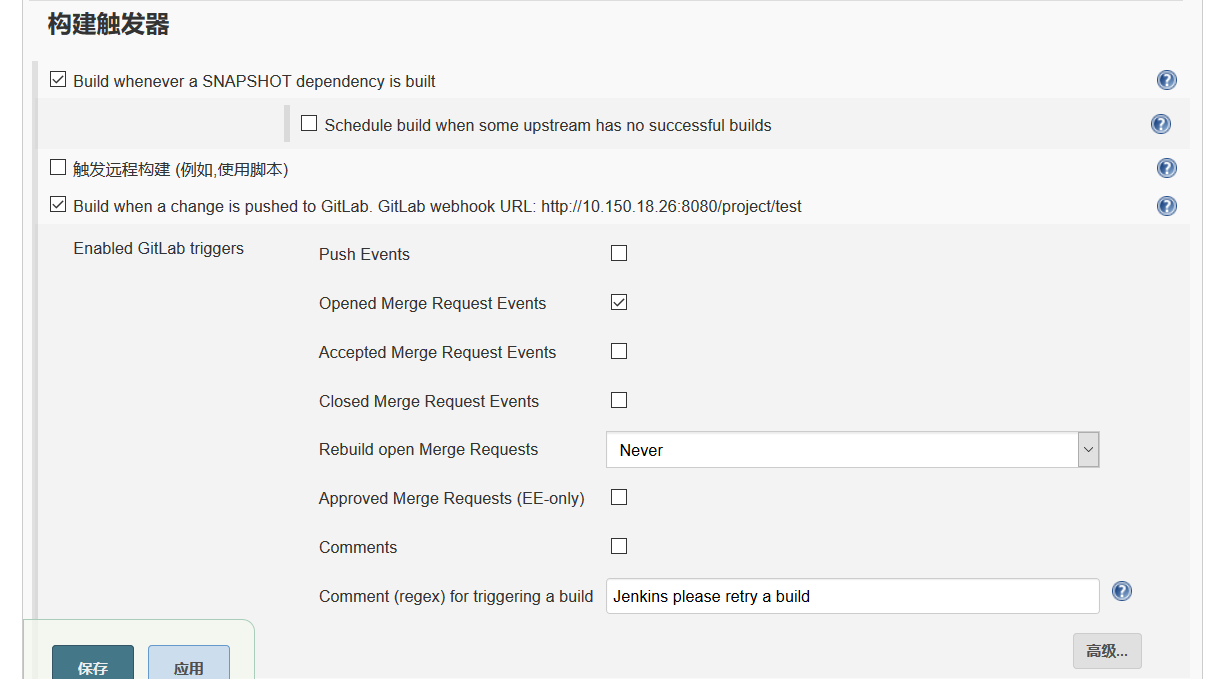This screenshot has height=679, width=1207.
Task: Disable Opened Merge Request Events
Action: click(x=618, y=302)
